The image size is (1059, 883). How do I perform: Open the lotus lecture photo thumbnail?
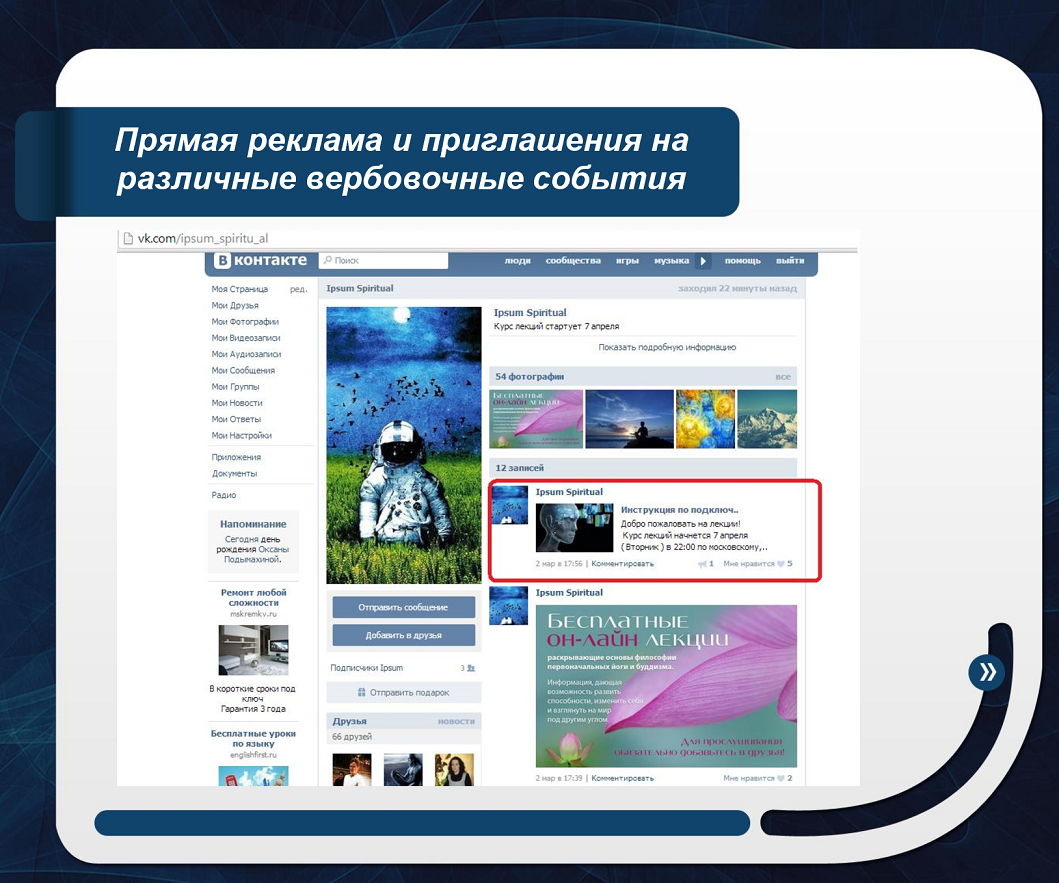click(x=536, y=419)
